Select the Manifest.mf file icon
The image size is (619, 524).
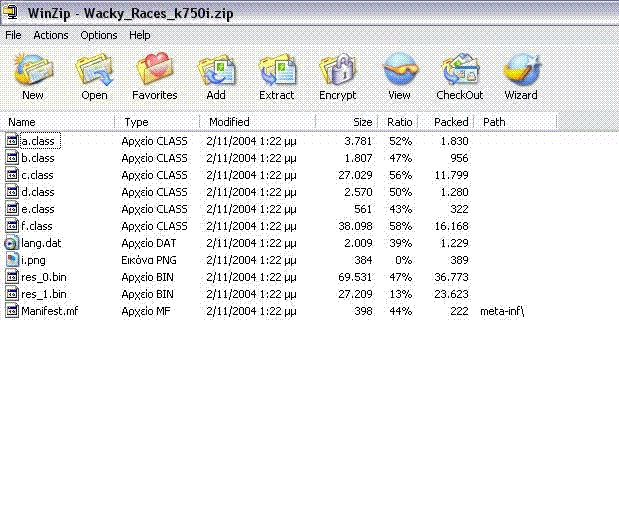[x=12, y=311]
